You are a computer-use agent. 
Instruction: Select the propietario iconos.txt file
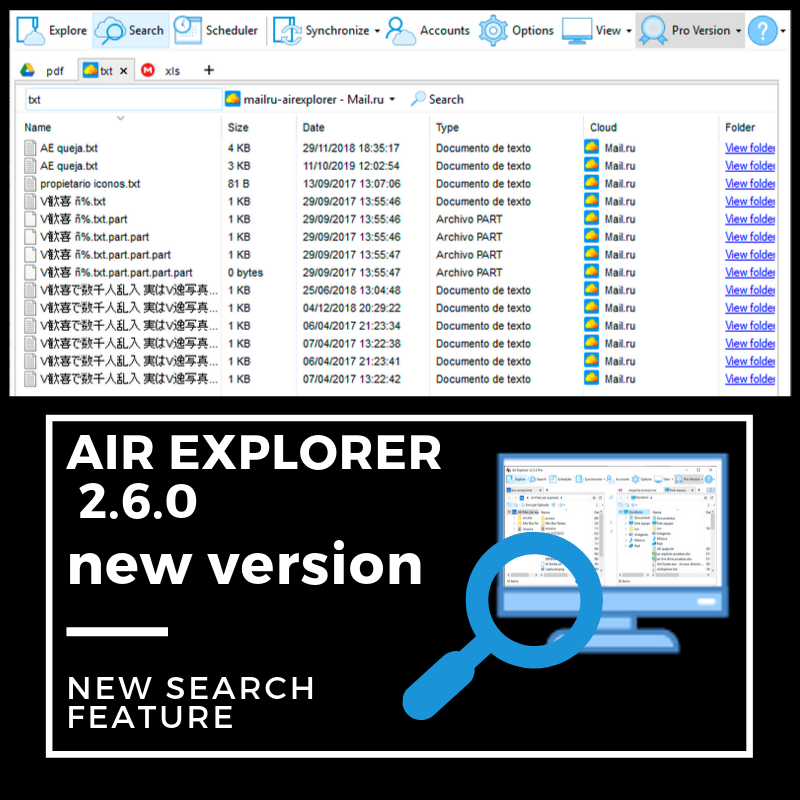[x=90, y=184]
